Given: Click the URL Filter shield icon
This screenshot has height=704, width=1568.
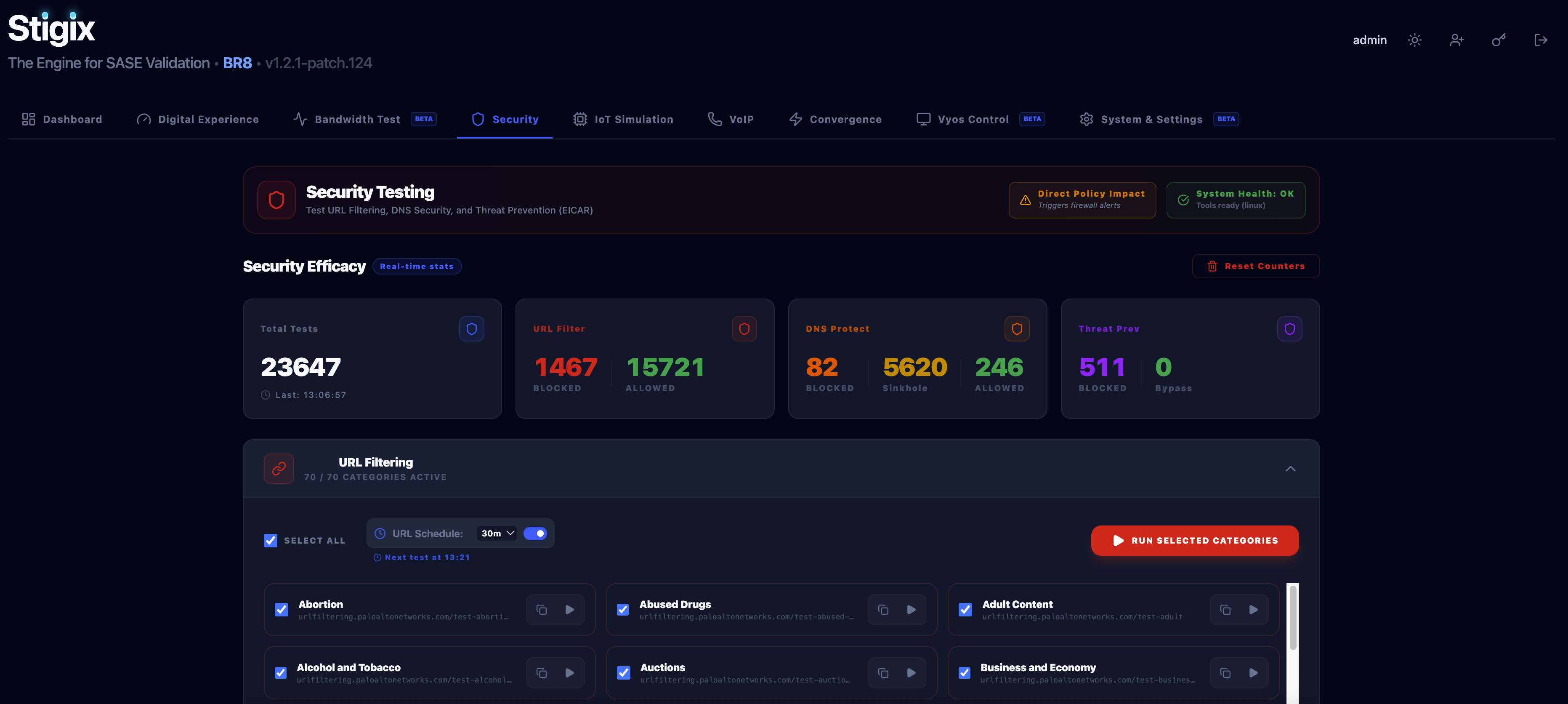Looking at the screenshot, I should [x=744, y=328].
